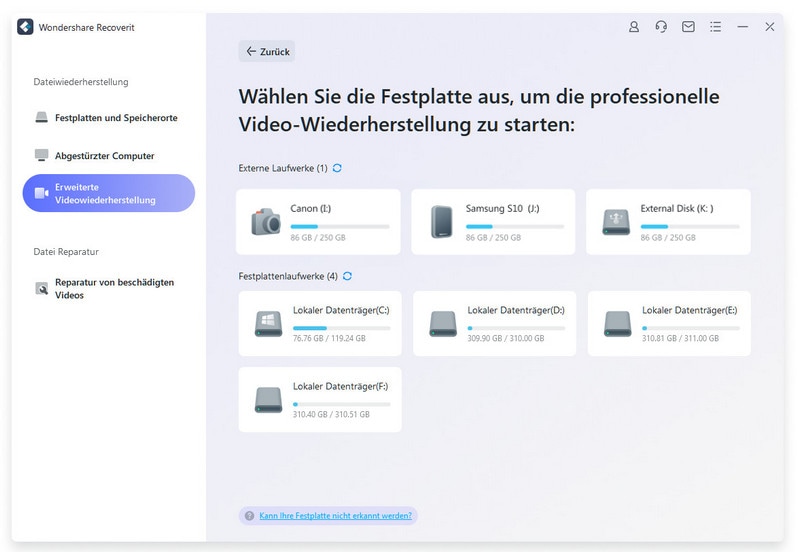800x552 pixels.
Task: Click the Samsung S10 device icon
Action: pos(441,222)
